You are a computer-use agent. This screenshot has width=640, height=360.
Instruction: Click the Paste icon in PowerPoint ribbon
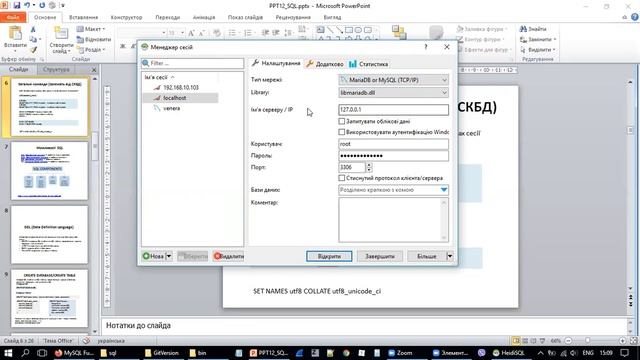15,33
